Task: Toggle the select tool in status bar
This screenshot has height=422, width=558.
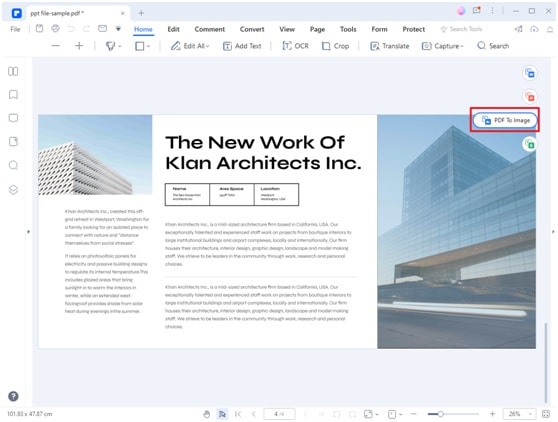Action: coord(222,414)
